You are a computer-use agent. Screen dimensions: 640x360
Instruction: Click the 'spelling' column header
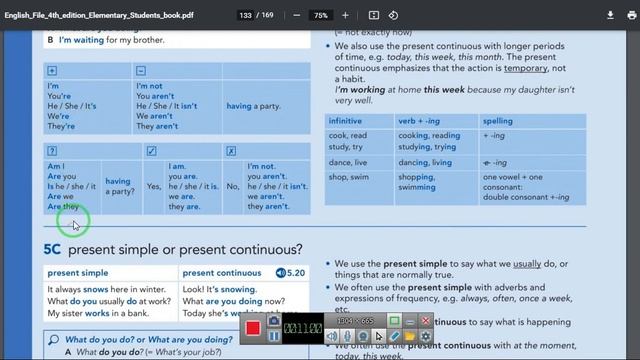[498, 121]
